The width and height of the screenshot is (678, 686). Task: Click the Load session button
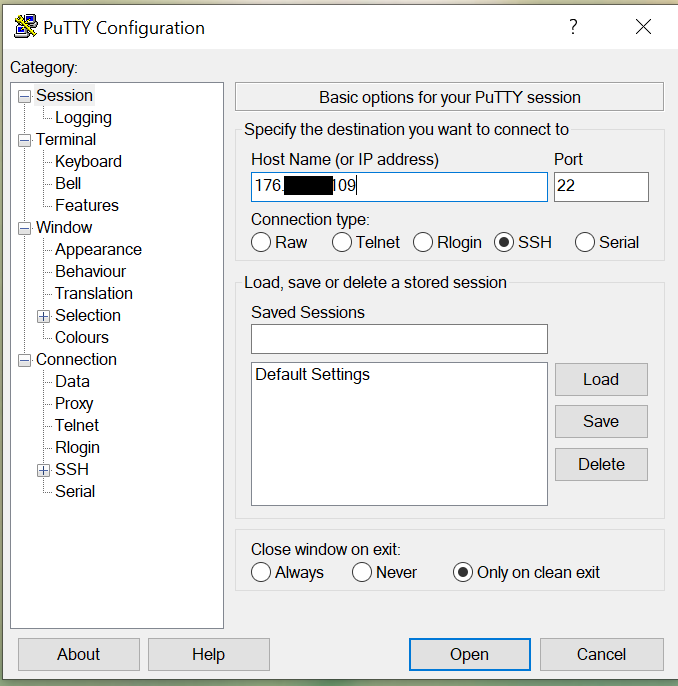[x=601, y=379]
